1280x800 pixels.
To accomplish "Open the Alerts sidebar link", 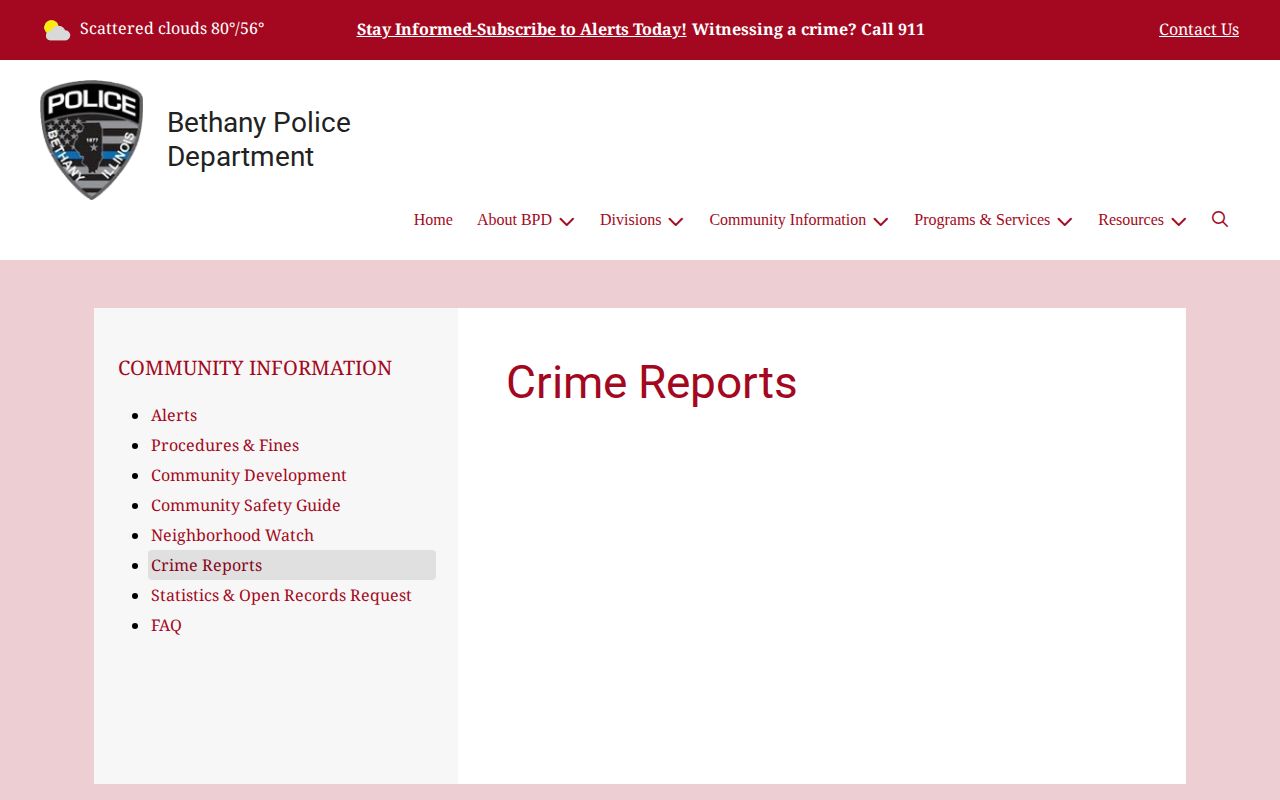I will [x=174, y=415].
